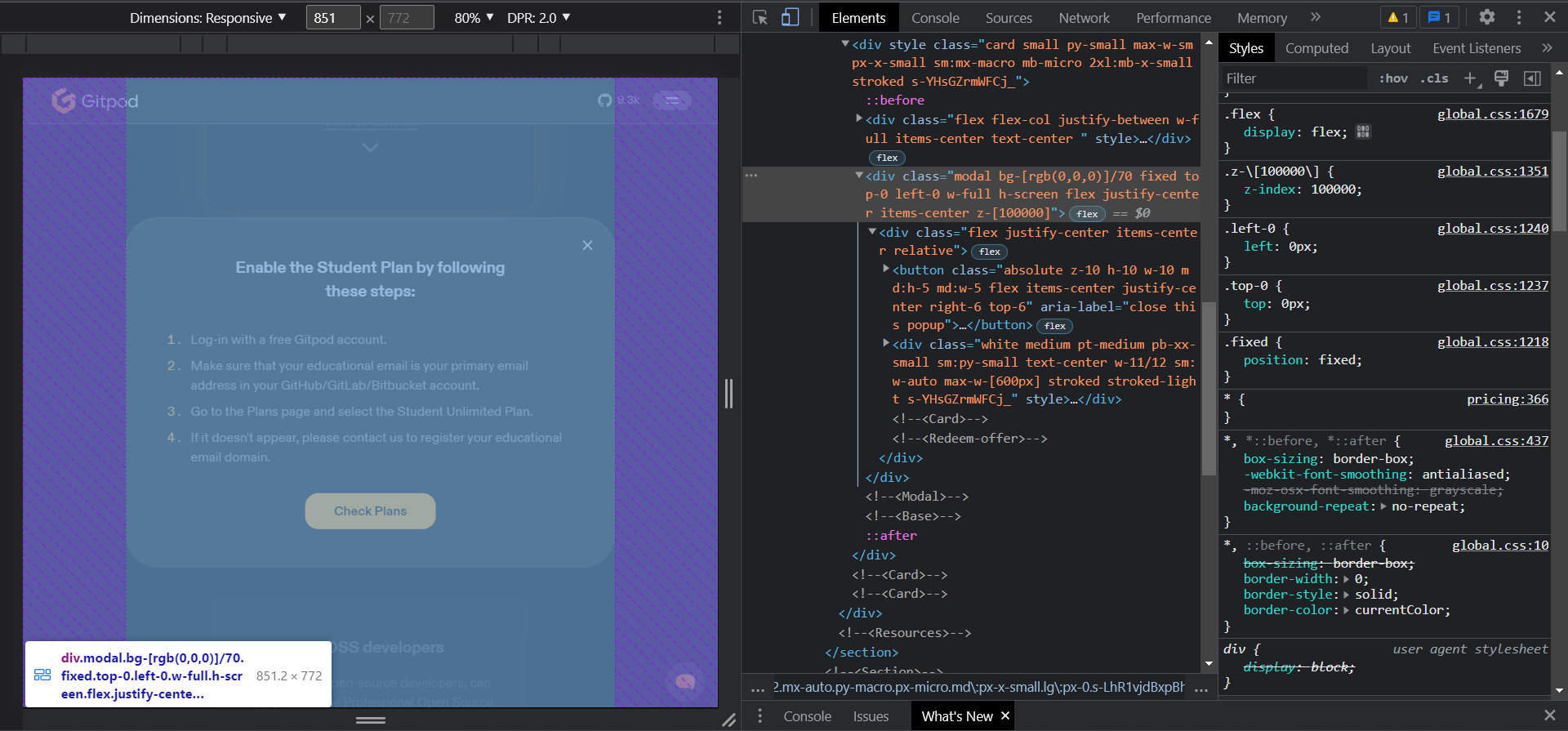This screenshot has height=731, width=1568.
Task: Click the Check Plans button
Action: point(370,511)
